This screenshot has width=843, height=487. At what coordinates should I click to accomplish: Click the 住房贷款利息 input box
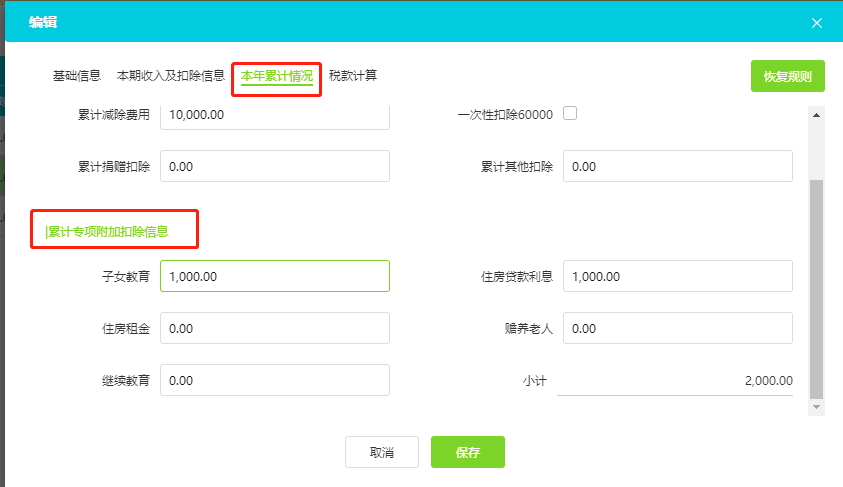677,276
